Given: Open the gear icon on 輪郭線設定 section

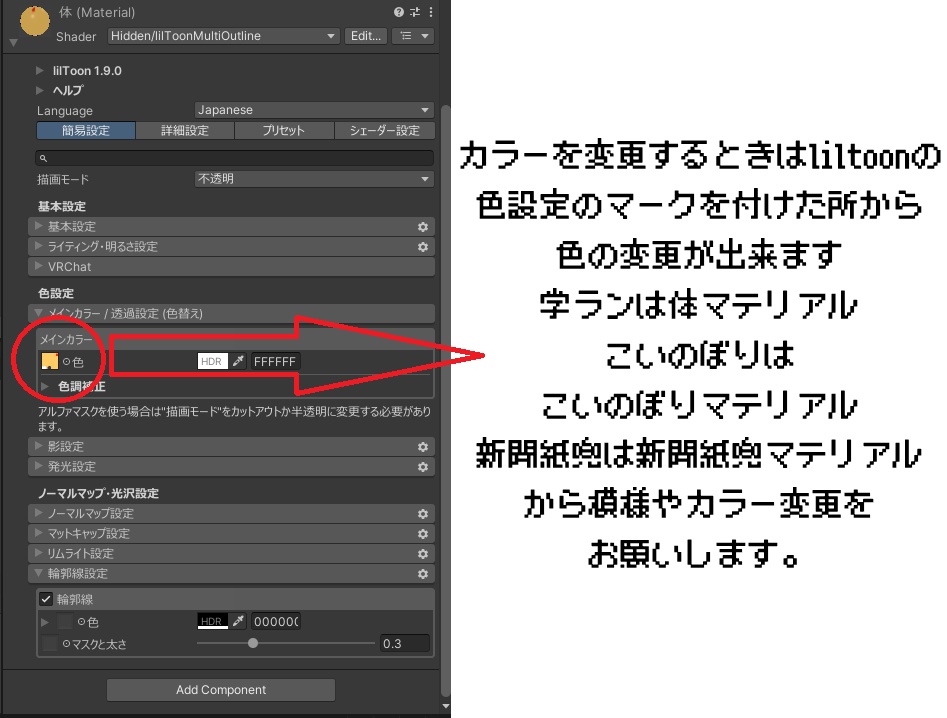Looking at the screenshot, I should click(x=423, y=573).
